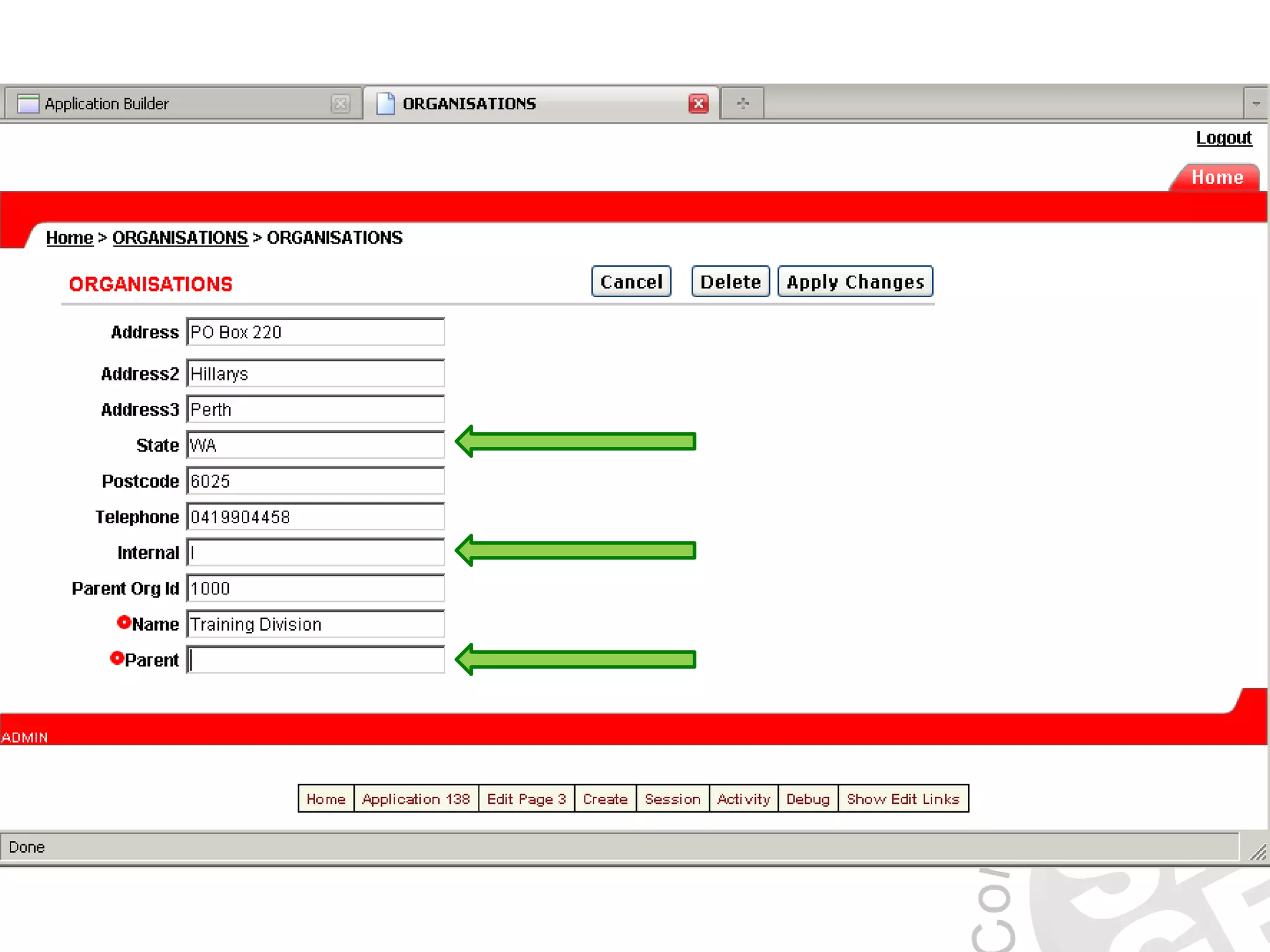The height and width of the screenshot is (952, 1270).
Task: Click Application 138 developer toolbar link
Action: [x=415, y=799]
